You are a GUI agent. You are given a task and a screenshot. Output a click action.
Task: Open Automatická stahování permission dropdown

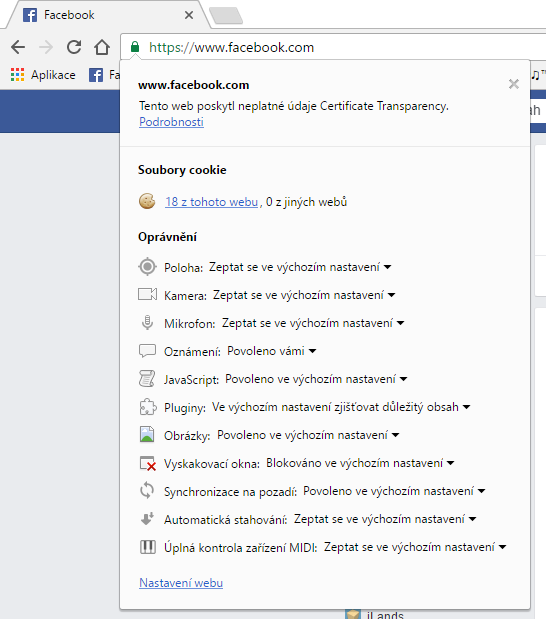pyautogui.click(x=385, y=519)
